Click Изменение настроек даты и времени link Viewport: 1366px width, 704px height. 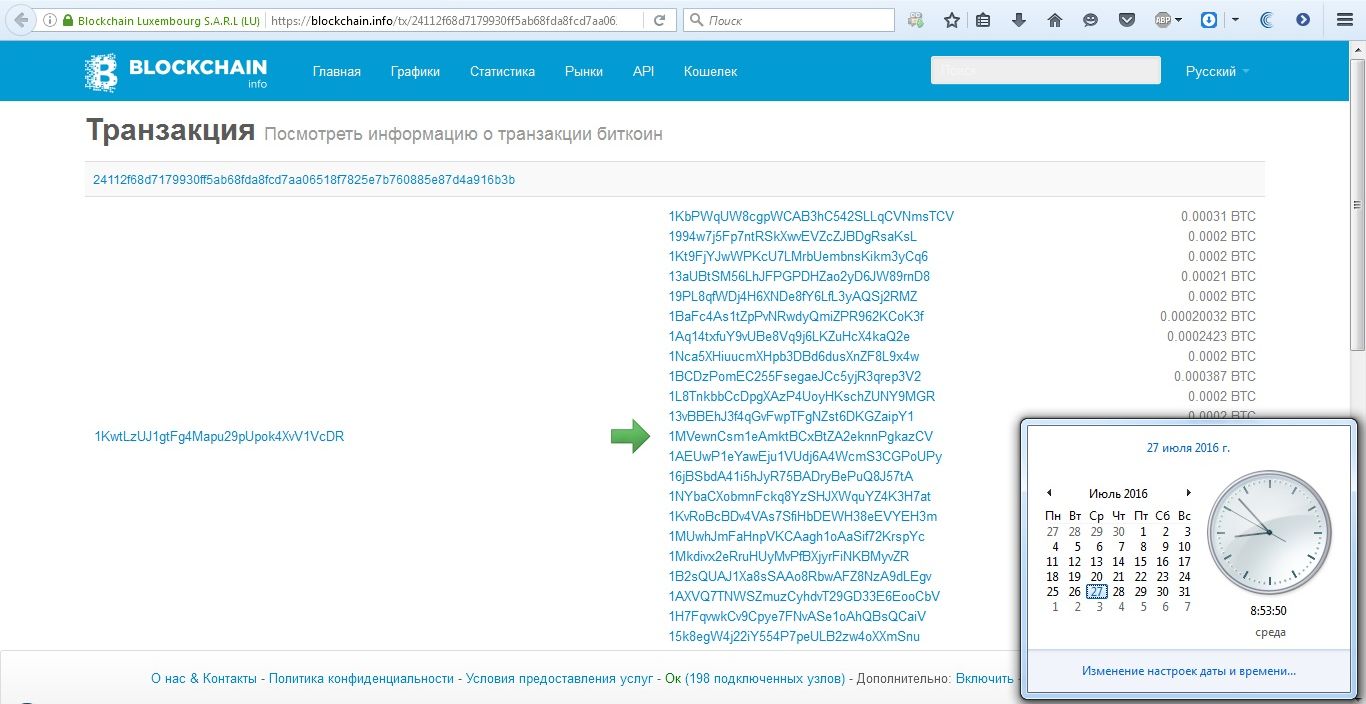pyautogui.click(x=1188, y=671)
